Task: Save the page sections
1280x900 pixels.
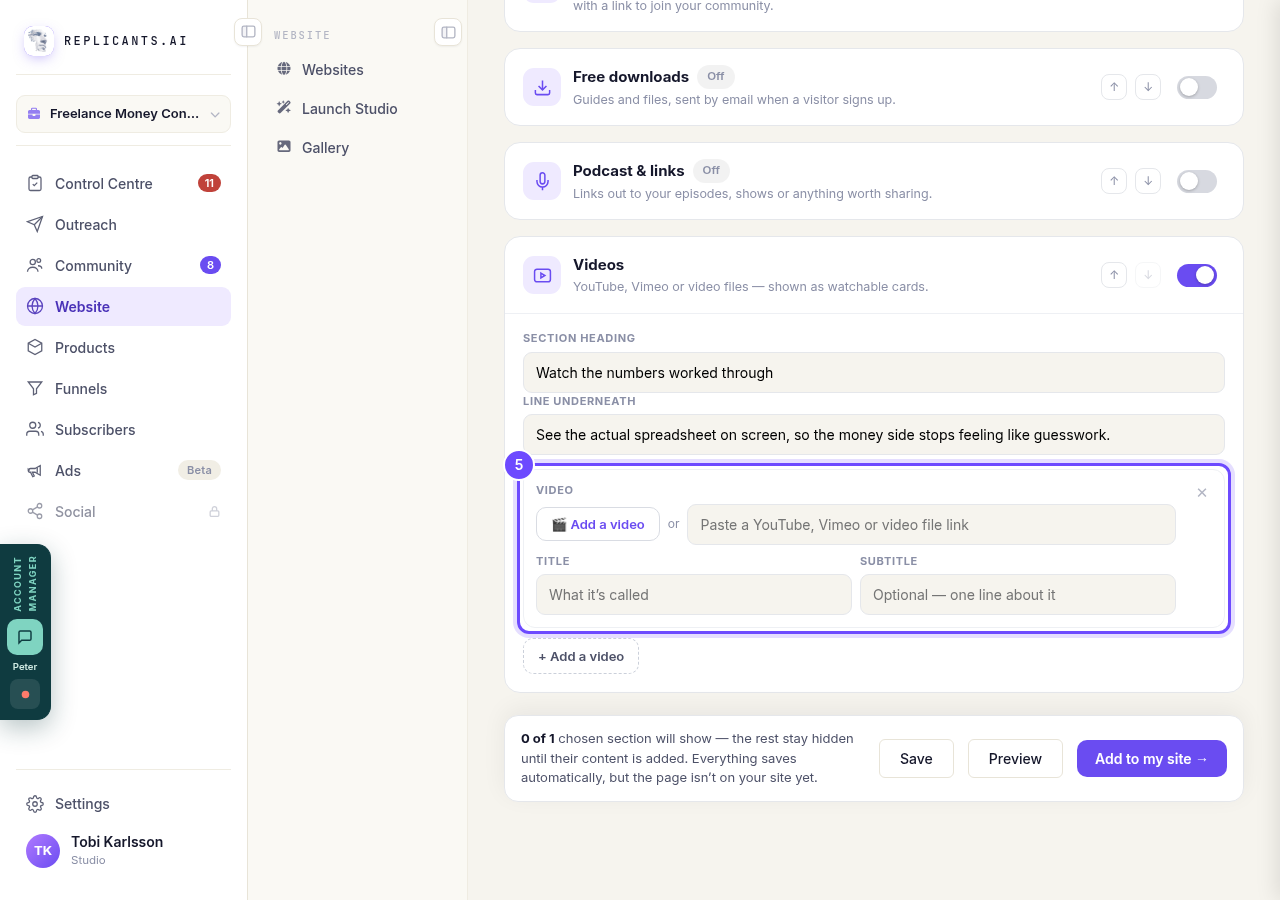Action: 916,759
